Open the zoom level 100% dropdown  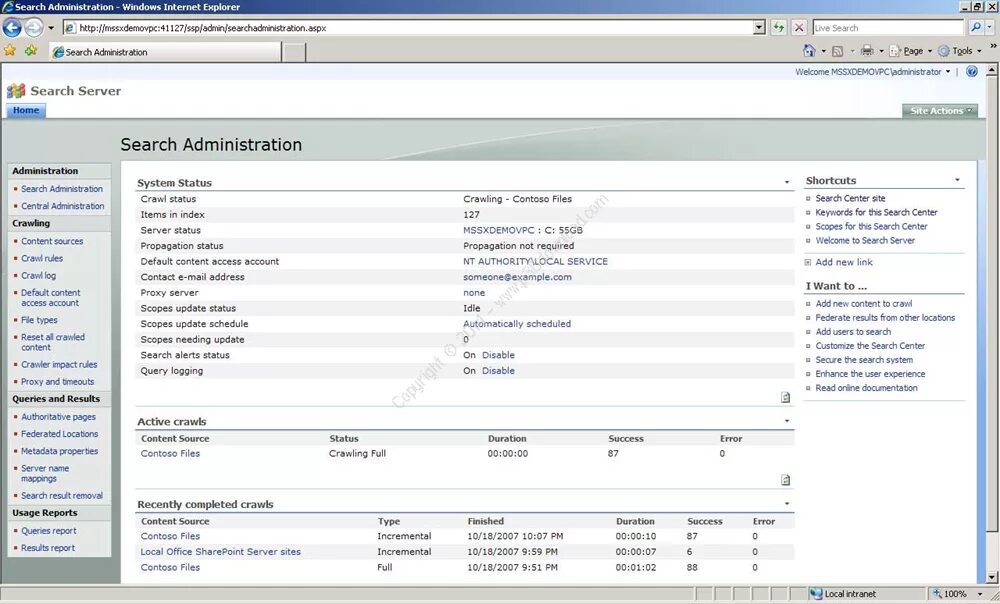[x=980, y=594]
